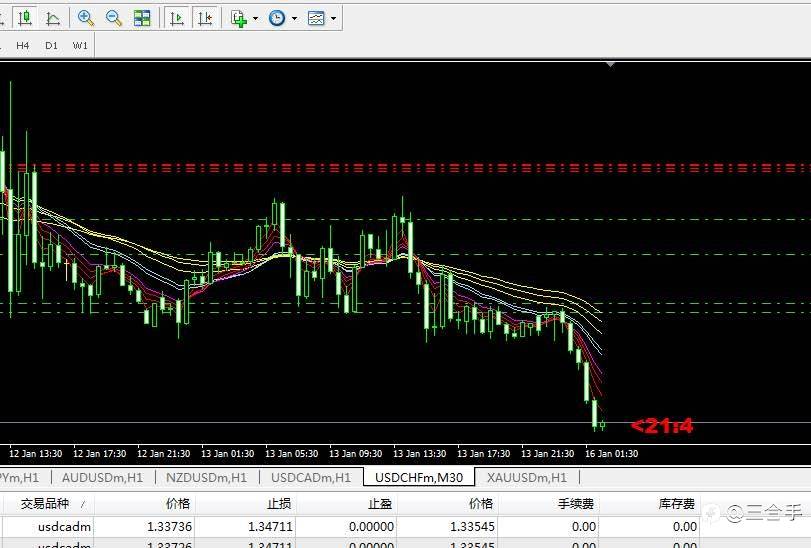Screen dimensions: 811x548
Task: Expand the templates dropdown arrow
Action: tap(334, 19)
